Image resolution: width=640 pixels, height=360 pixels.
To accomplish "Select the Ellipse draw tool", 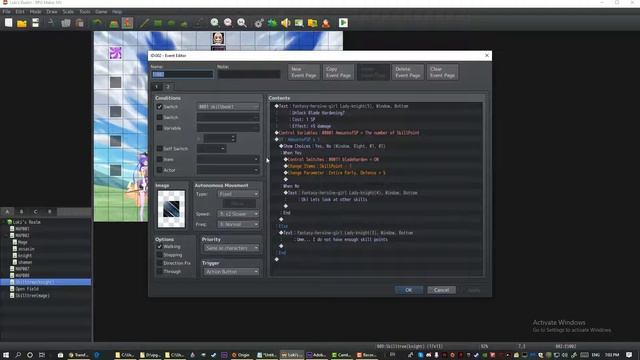I will coord(171,23).
